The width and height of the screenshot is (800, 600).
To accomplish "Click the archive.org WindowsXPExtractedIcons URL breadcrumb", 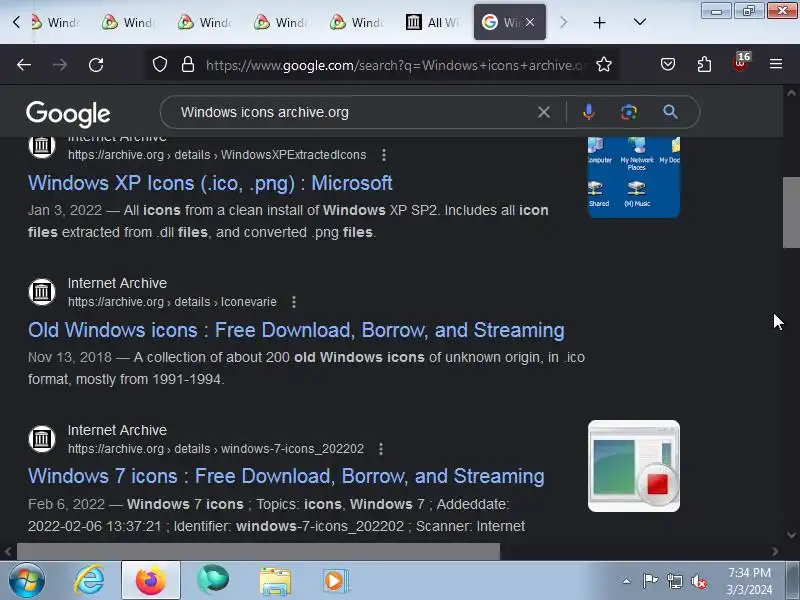I will [x=217, y=155].
